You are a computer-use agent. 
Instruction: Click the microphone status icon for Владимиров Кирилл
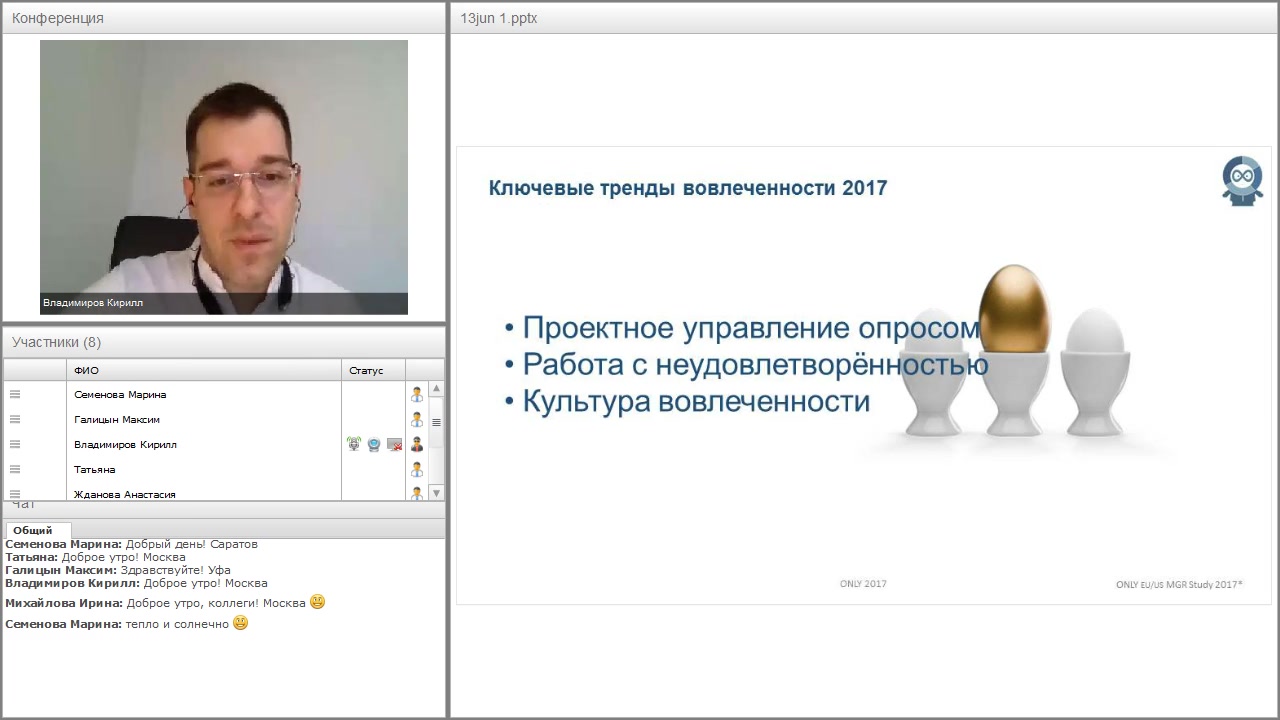click(x=354, y=444)
